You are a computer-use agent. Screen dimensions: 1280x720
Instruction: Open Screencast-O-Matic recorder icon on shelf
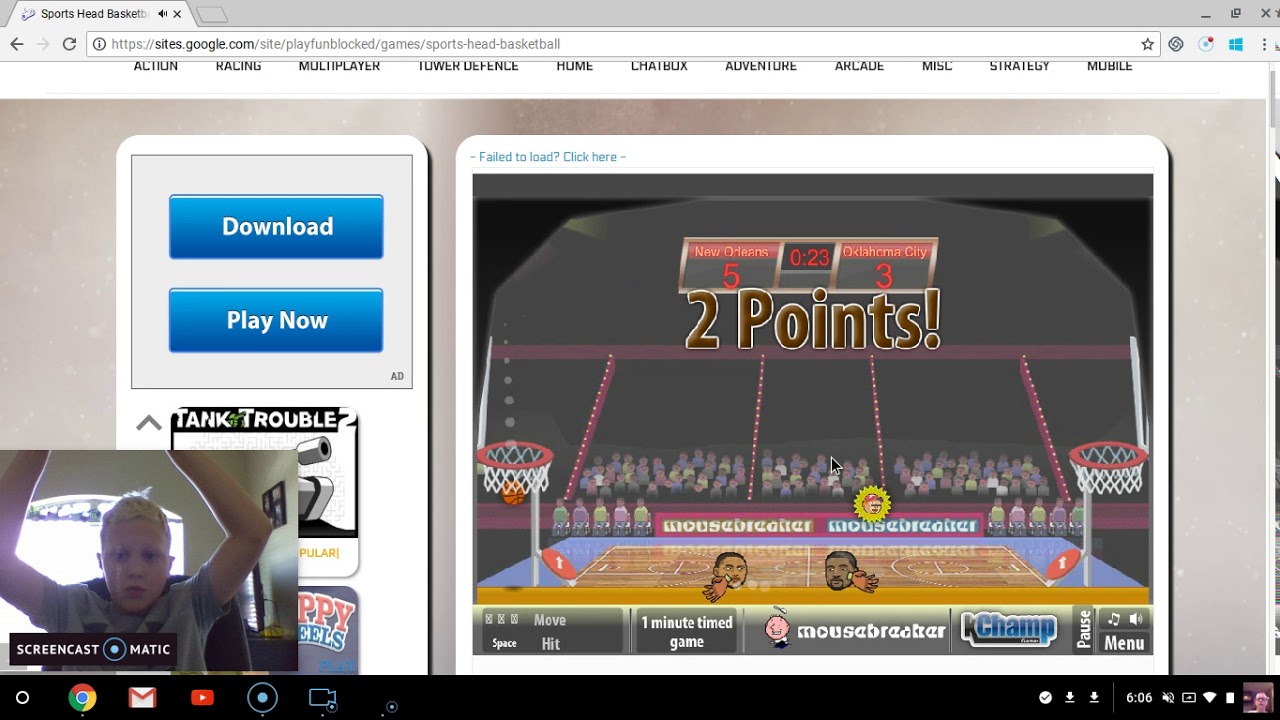coord(262,697)
